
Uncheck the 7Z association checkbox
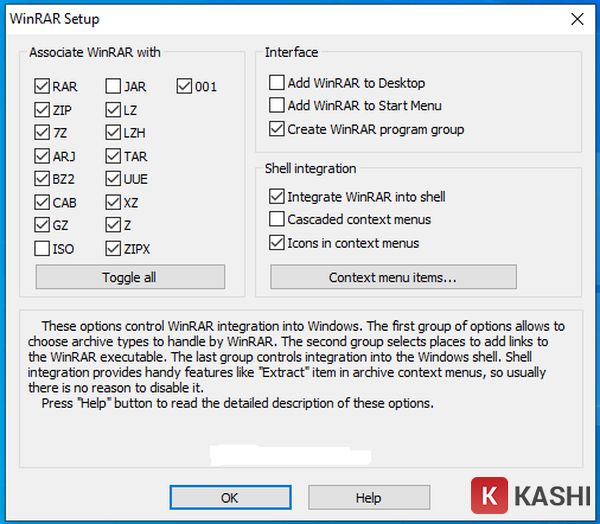coord(42,133)
